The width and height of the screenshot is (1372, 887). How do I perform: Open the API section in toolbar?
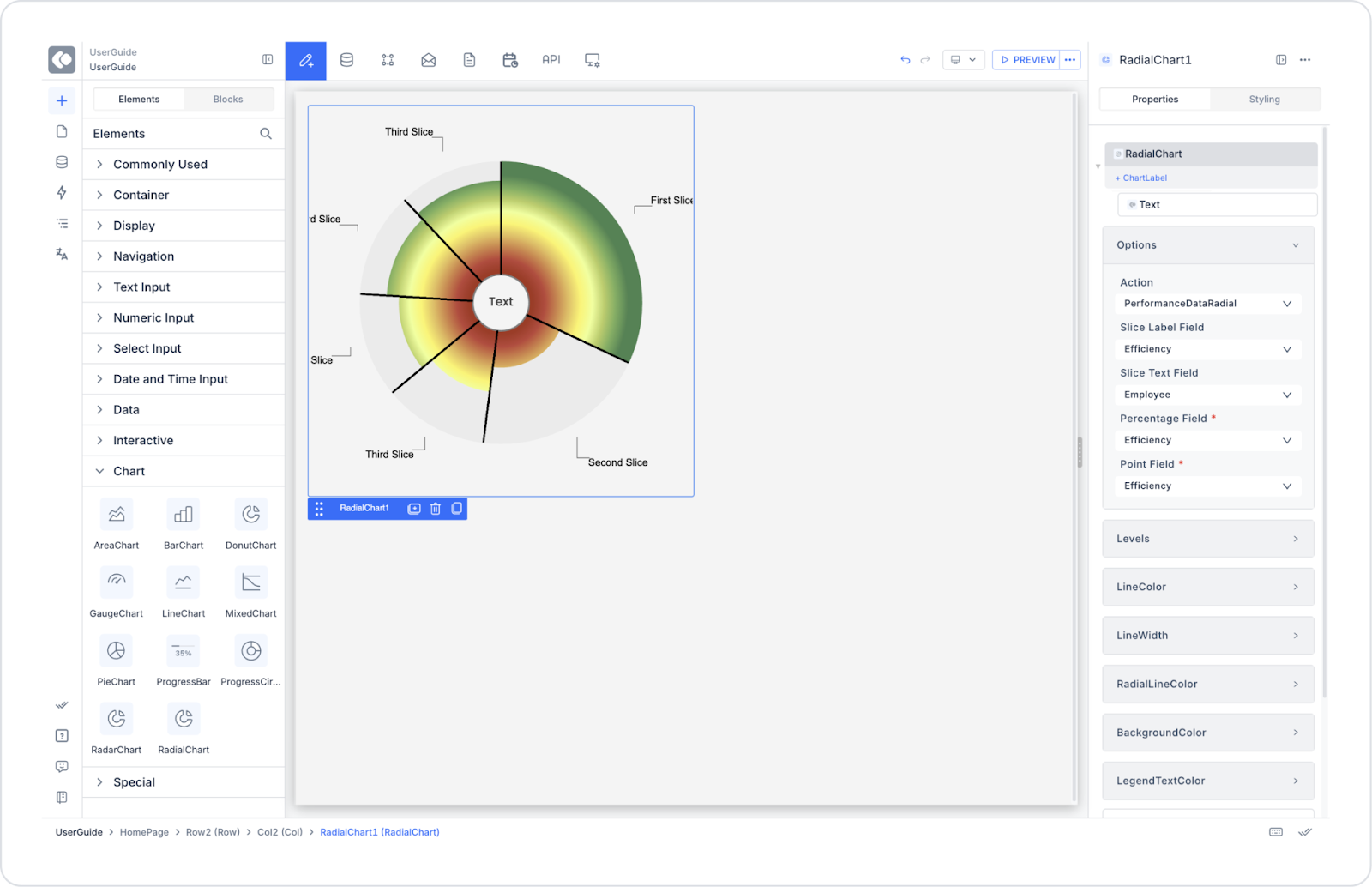(x=551, y=60)
